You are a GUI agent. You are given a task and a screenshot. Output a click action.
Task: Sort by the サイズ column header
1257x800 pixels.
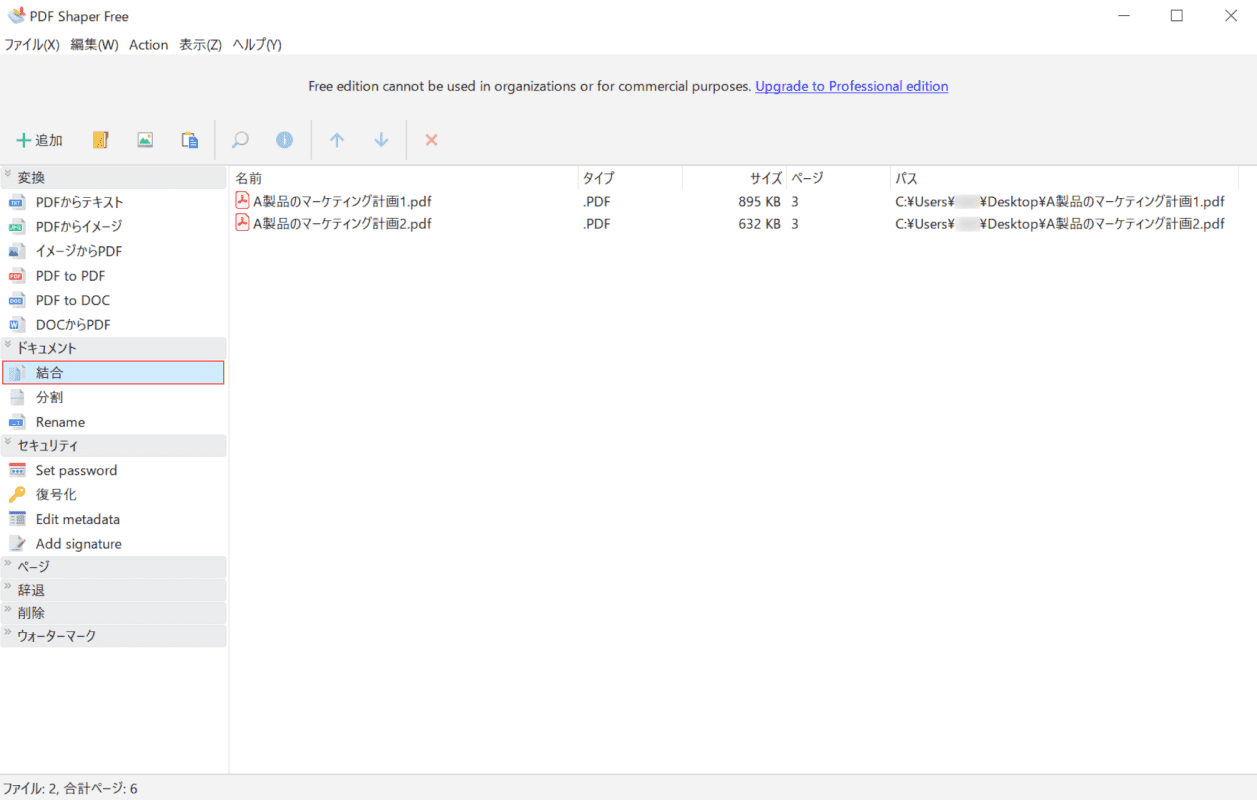click(735, 178)
